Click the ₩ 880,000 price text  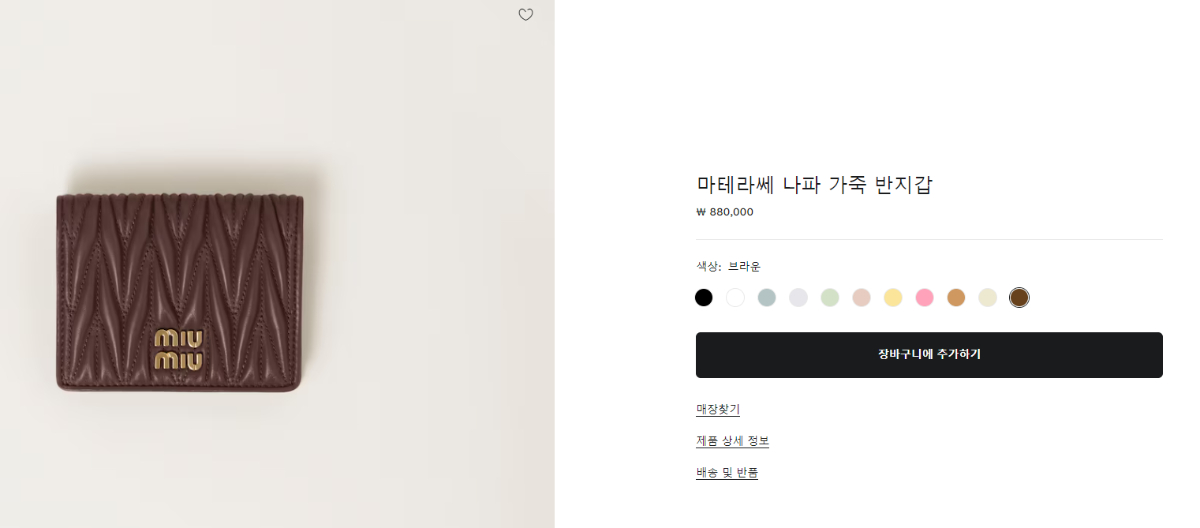tap(725, 212)
